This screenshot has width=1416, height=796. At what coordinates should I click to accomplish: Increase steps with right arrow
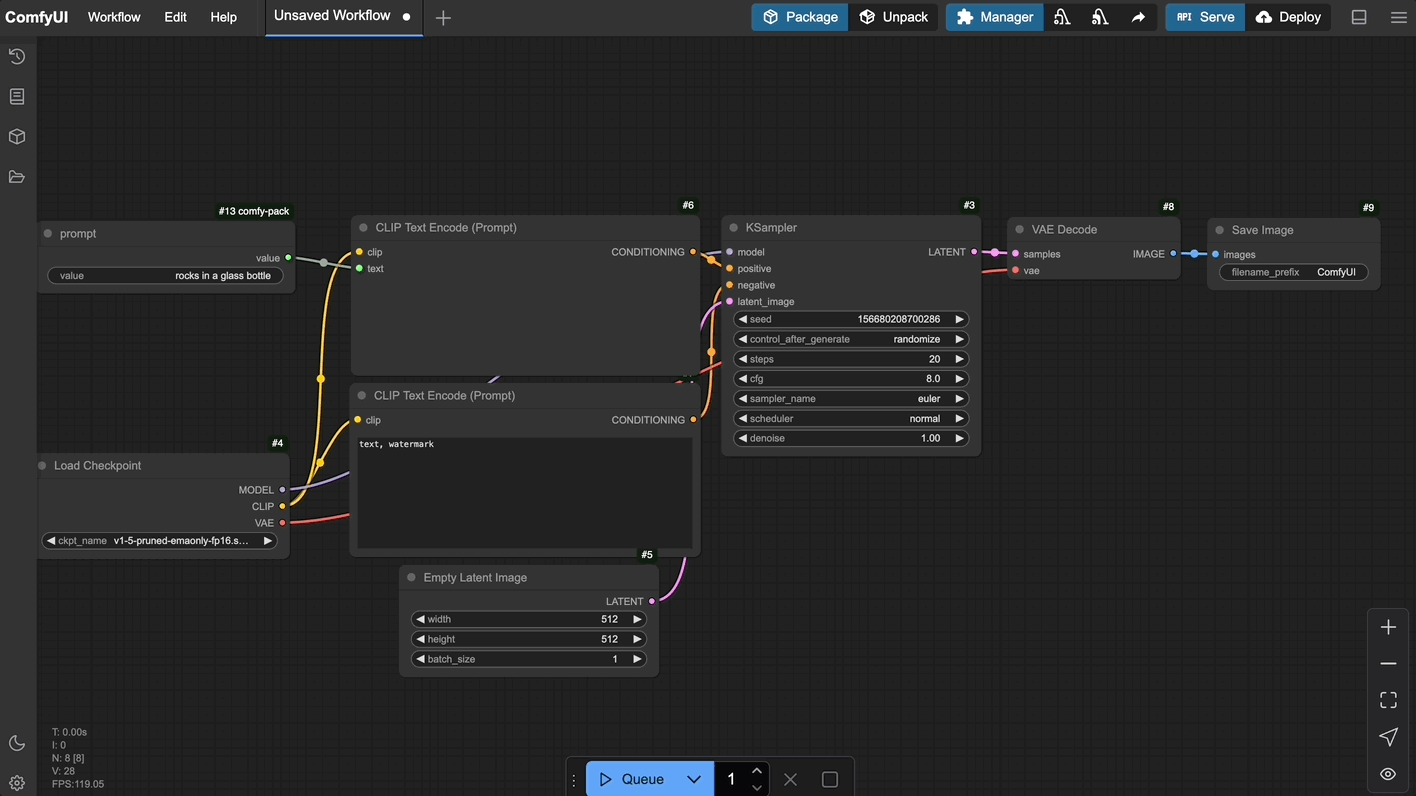pyautogui.click(x=959, y=359)
